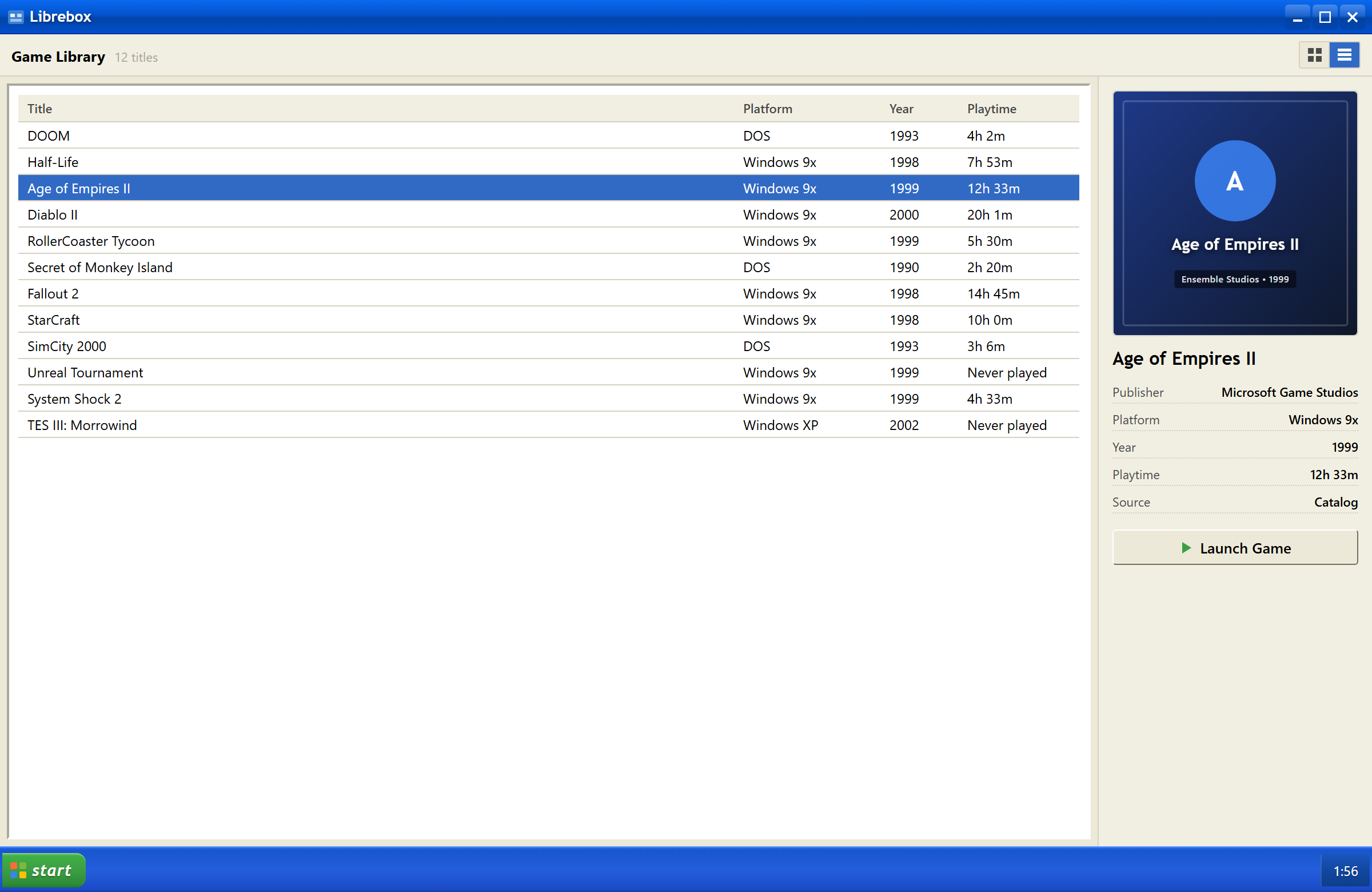Image resolution: width=1372 pixels, height=892 pixels.
Task: Select the Half-Life row
Action: click(x=548, y=162)
